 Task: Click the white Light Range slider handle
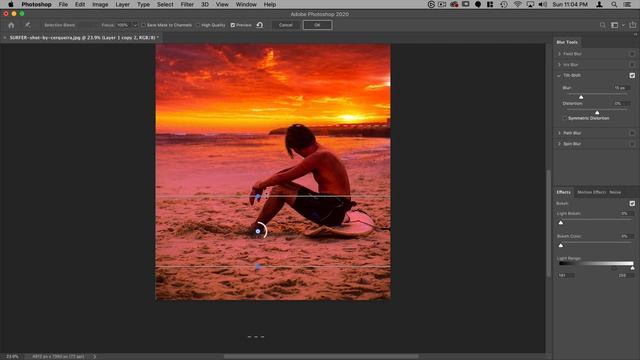pos(633,268)
